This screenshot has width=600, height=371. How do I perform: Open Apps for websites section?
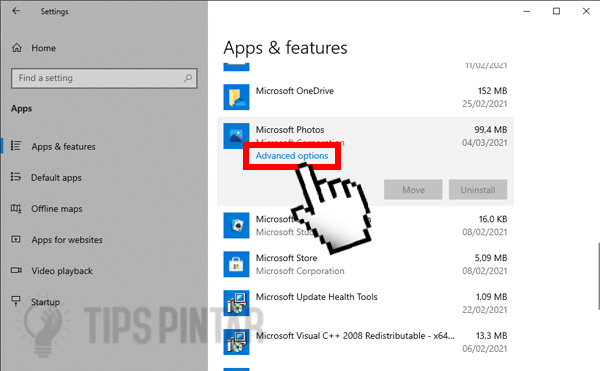coord(67,240)
